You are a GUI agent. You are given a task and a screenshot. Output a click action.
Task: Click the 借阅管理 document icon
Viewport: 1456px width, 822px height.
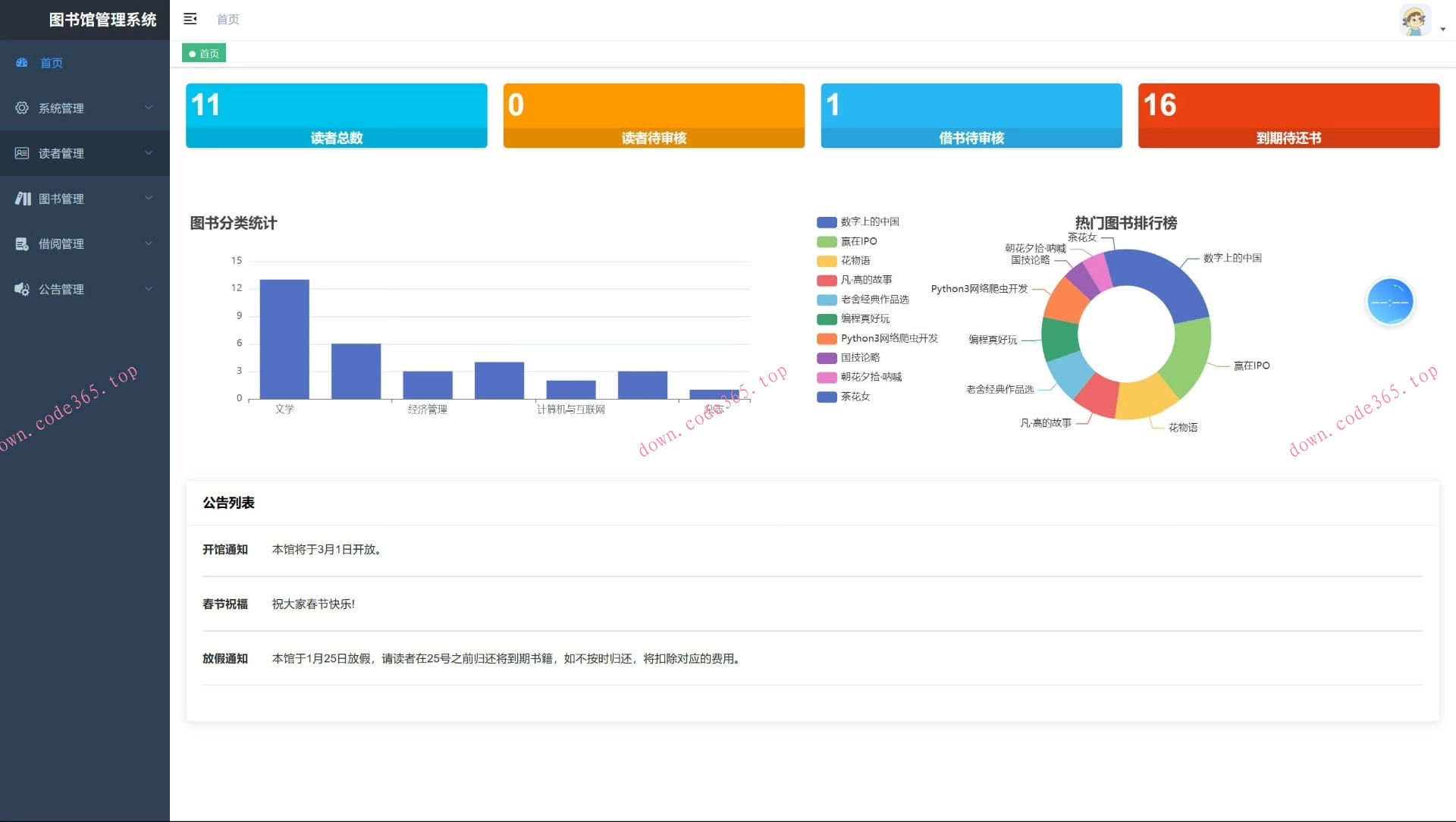pos(22,244)
